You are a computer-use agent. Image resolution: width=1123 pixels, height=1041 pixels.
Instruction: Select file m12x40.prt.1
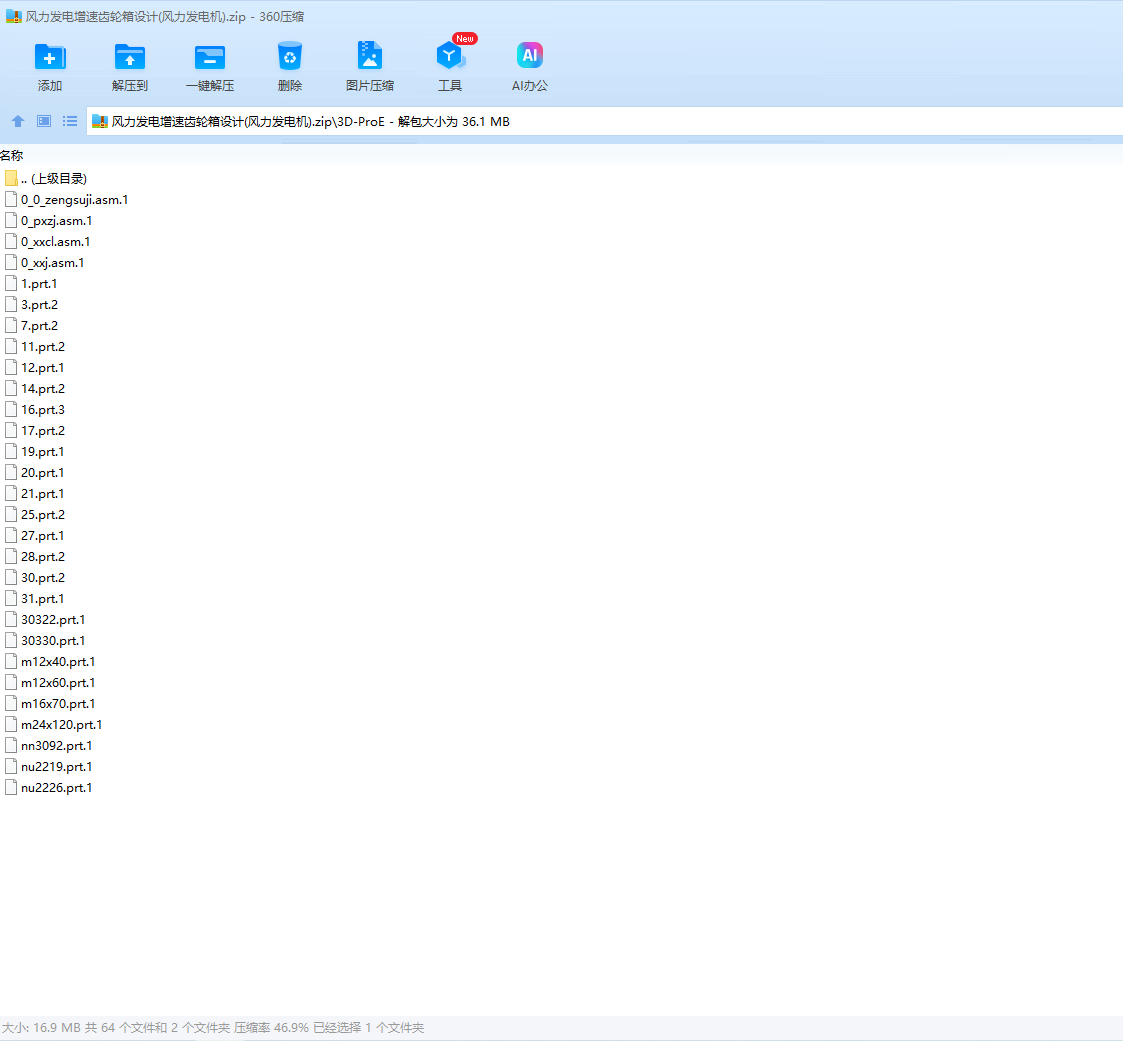pos(58,662)
